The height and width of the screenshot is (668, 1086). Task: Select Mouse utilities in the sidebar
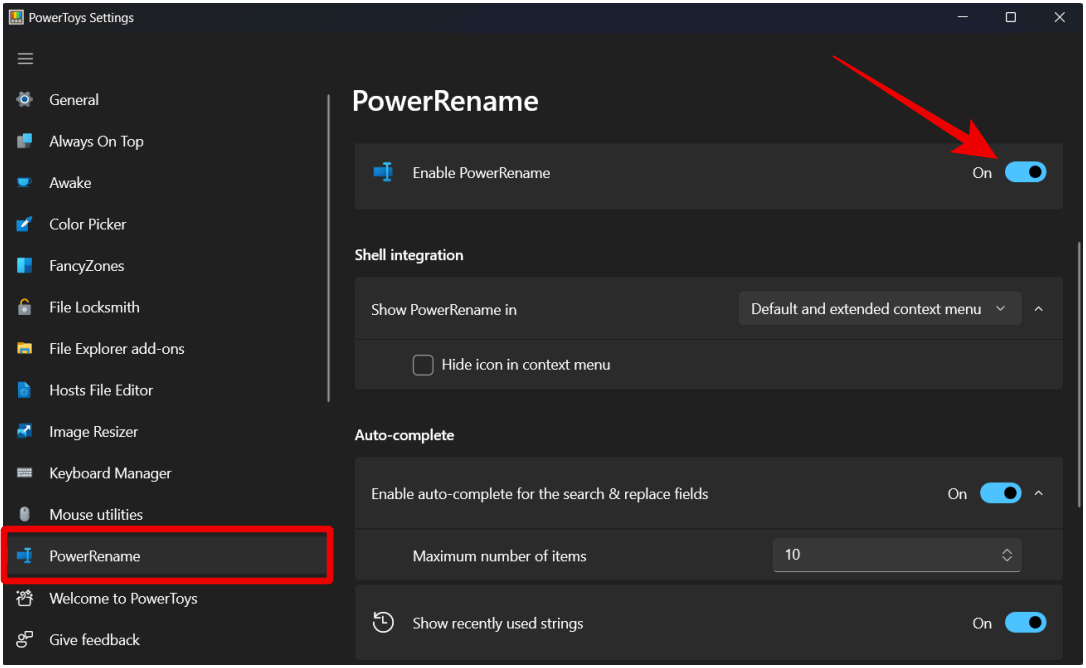tap(96, 515)
